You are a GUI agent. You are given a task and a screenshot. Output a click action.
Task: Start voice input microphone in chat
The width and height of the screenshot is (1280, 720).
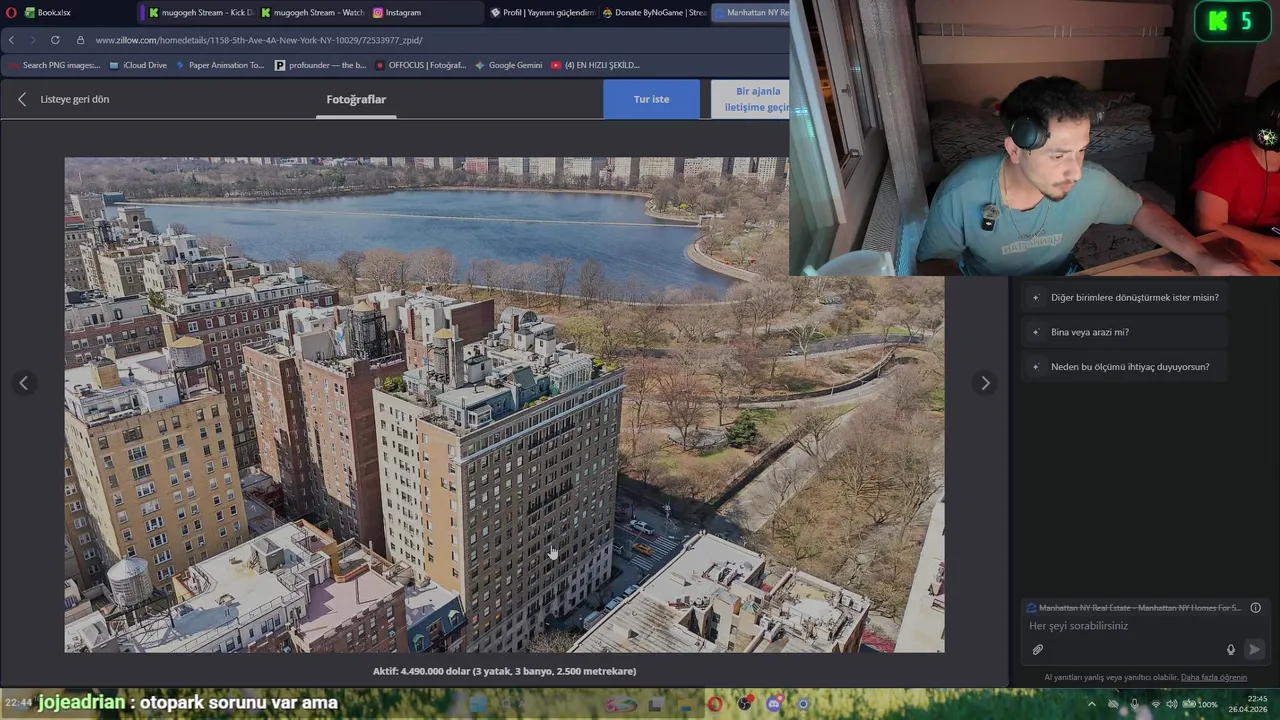click(1231, 649)
